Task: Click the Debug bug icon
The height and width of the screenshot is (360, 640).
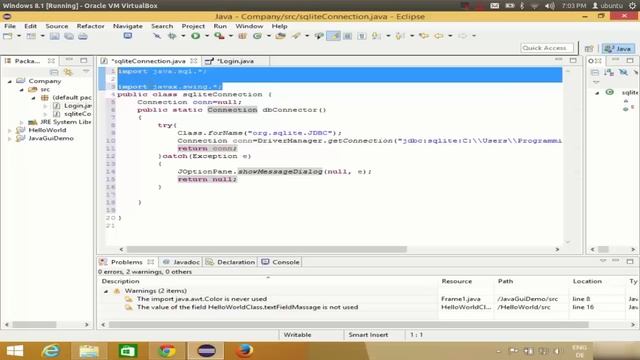Action: point(172,36)
